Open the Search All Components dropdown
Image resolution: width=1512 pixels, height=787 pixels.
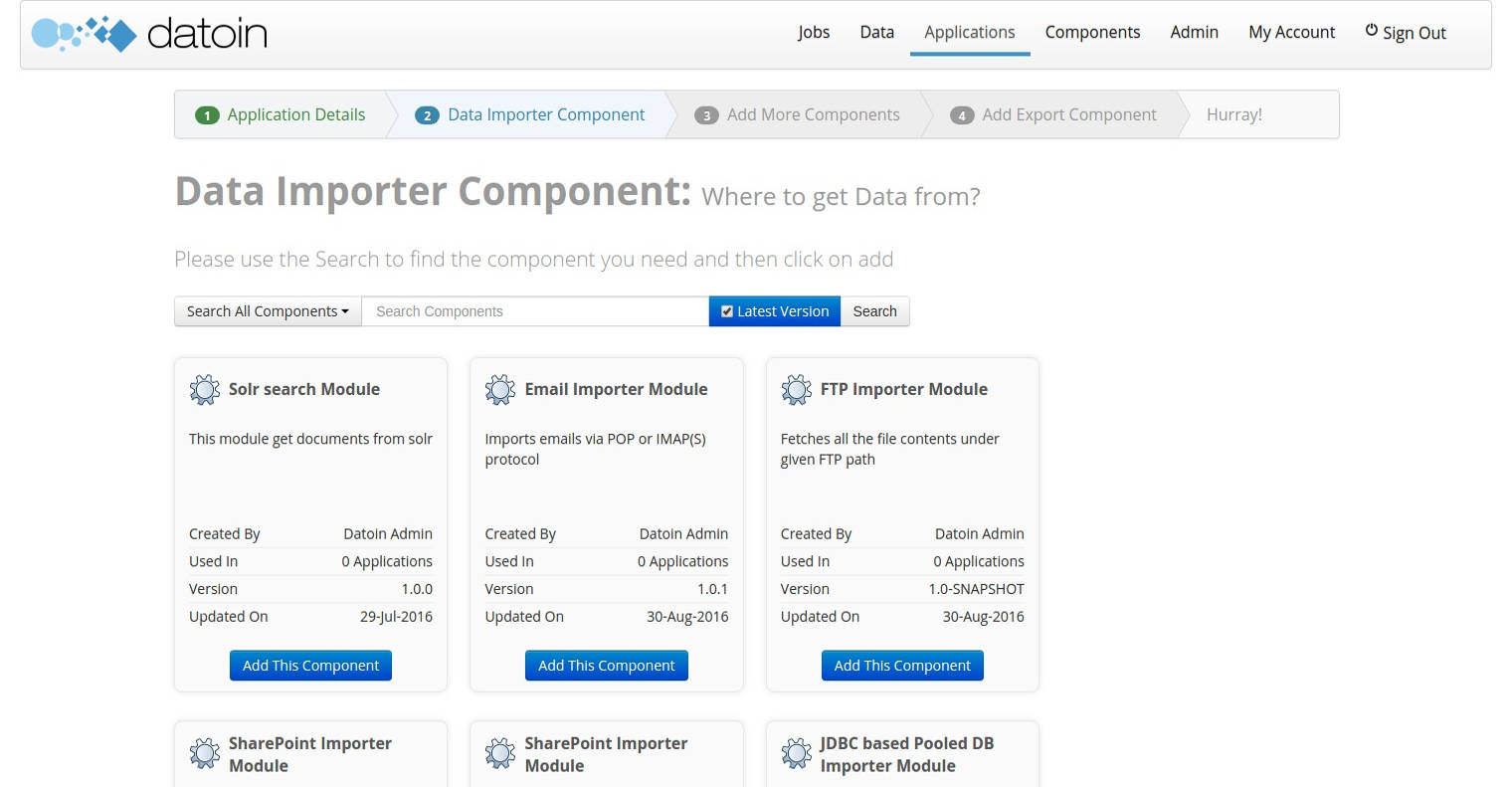(268, 311)
